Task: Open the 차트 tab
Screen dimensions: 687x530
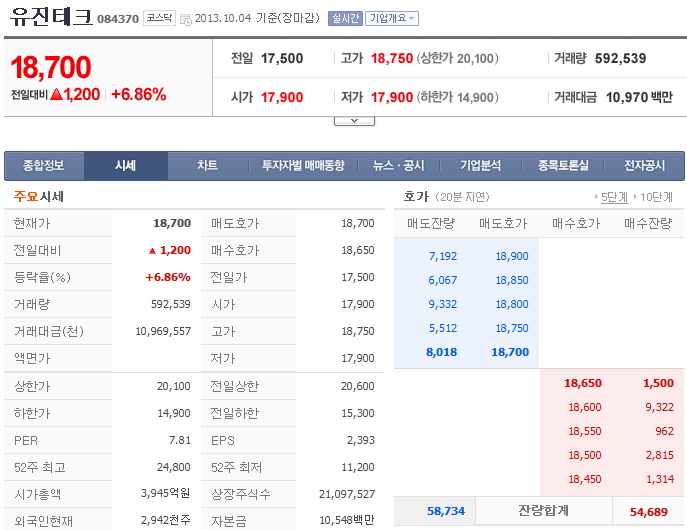Action: (207, 166)
